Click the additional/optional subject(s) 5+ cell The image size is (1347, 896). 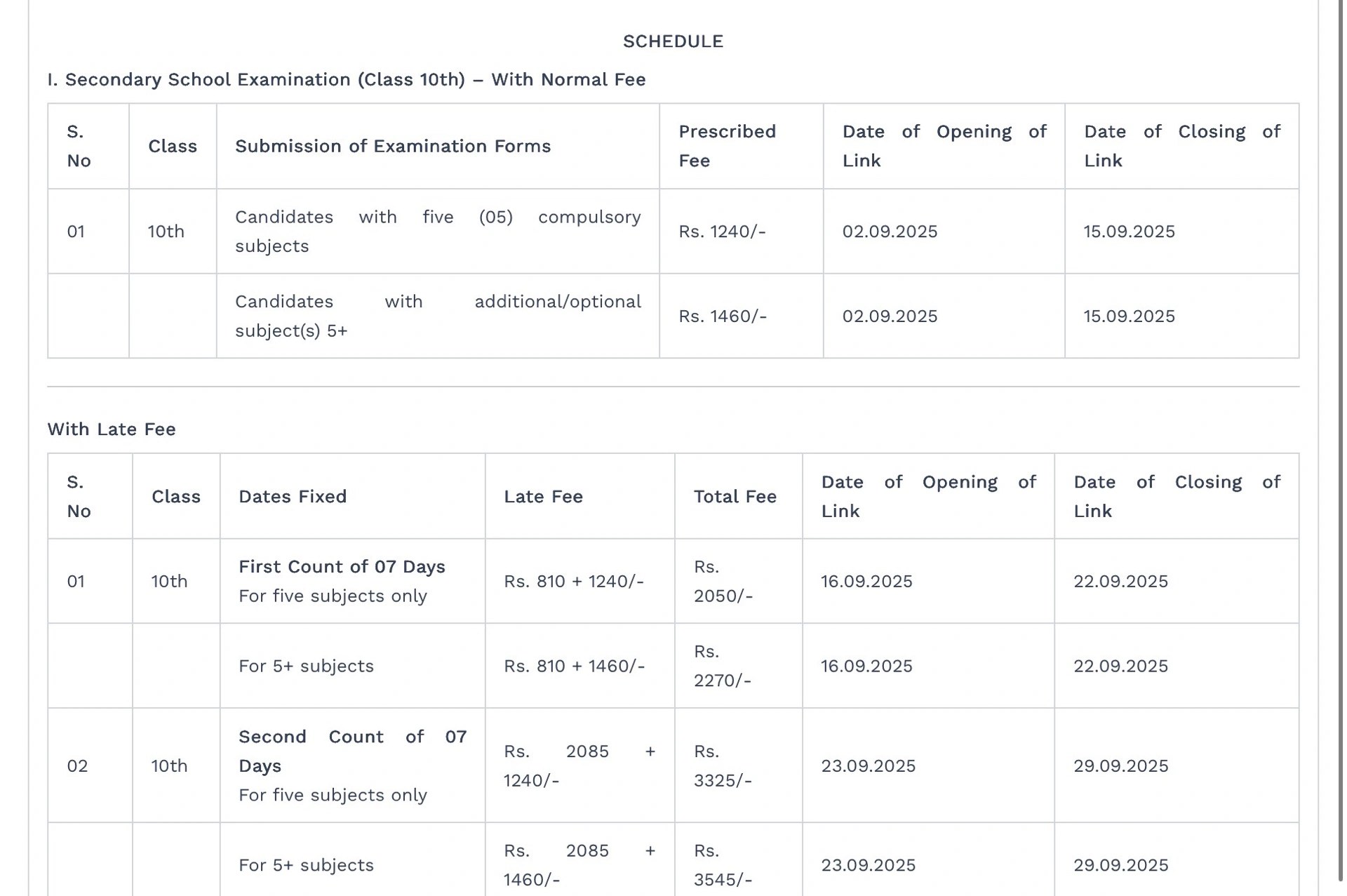click(x=437, y=316)
